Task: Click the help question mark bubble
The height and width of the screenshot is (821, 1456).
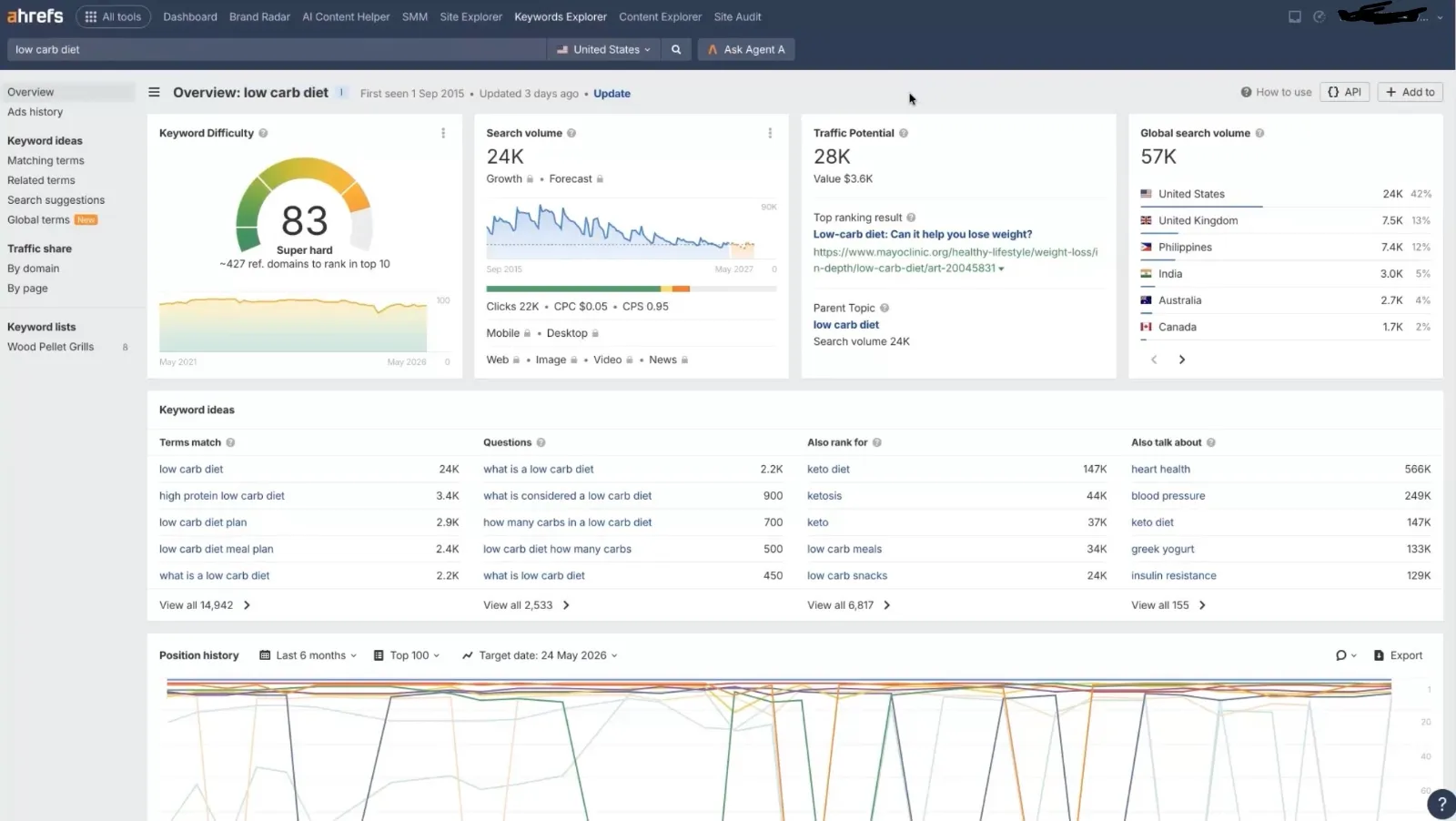Action: click(x=1441, y=805)
